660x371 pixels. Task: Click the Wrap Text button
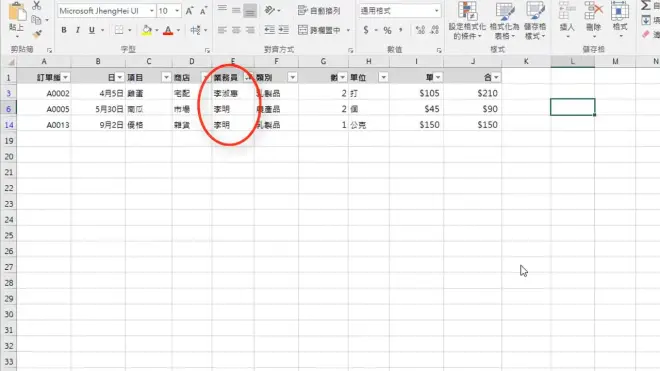[319, 11]
